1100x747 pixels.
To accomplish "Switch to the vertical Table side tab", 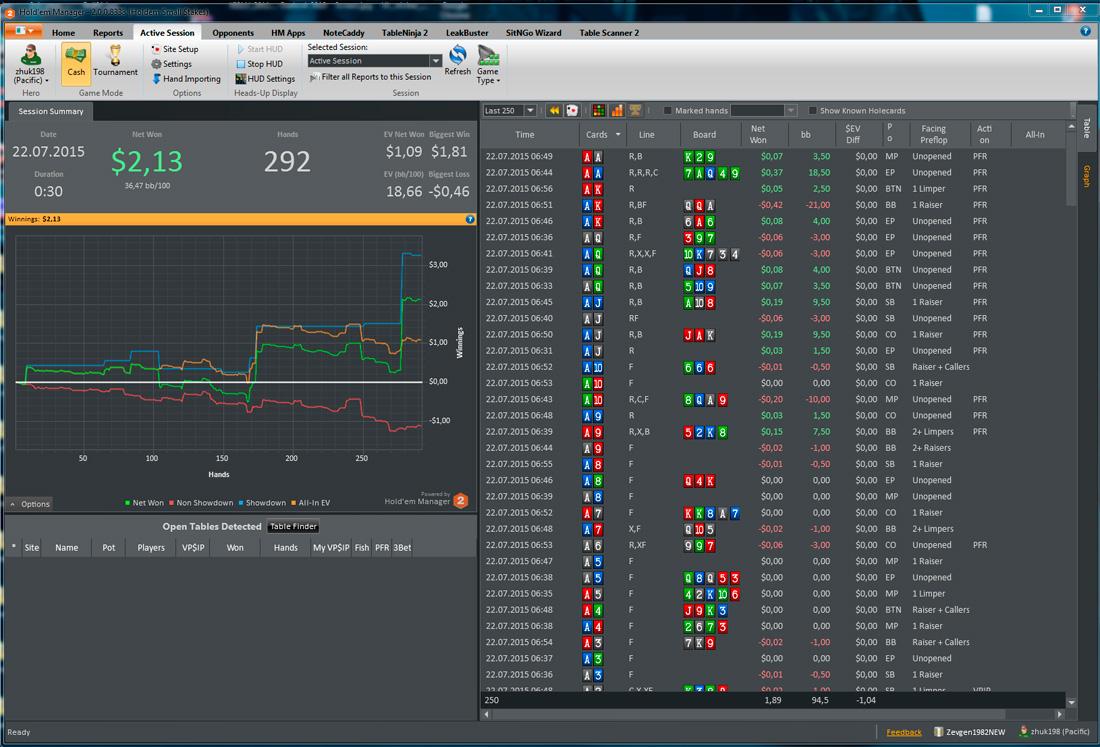I will [1086, 128].
